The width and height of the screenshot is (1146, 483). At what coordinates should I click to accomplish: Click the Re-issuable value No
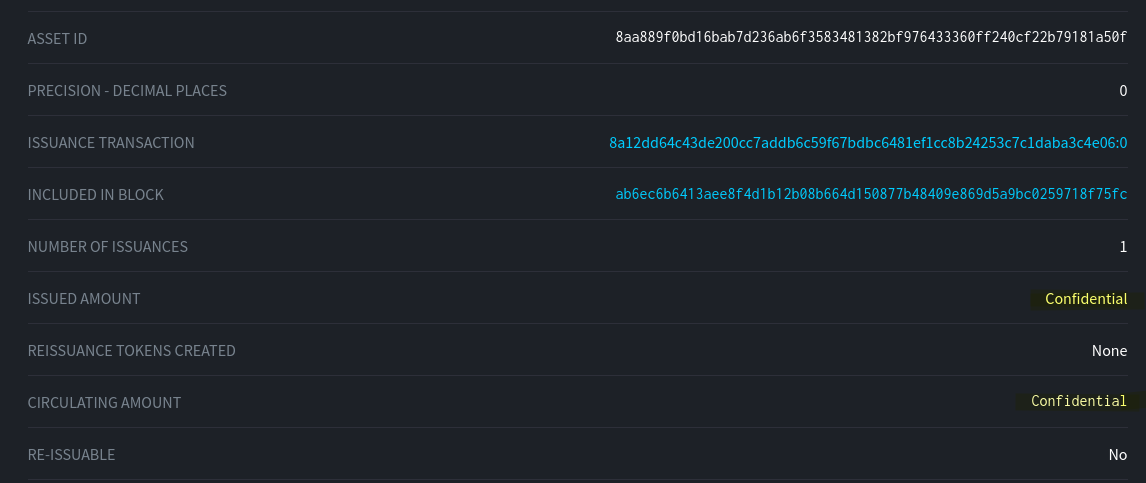click(x=1117, y=455)
